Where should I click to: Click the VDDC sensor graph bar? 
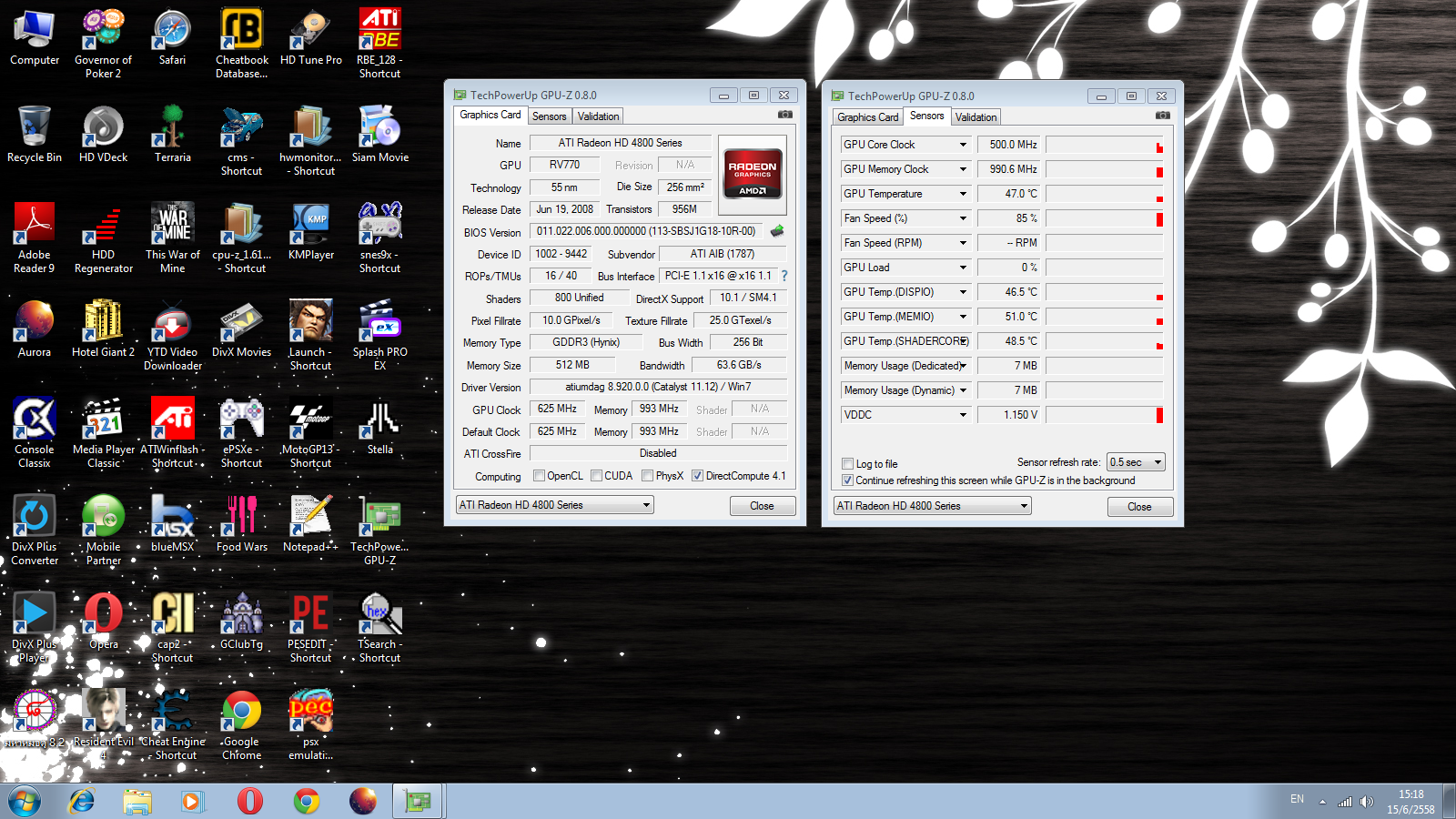pos(1105,415)
